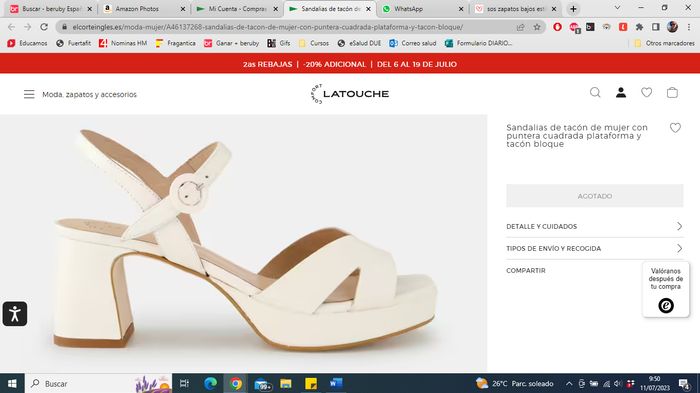Share this page icon in address bar
This screenshot has height=393, width=700.
(521, 27)
